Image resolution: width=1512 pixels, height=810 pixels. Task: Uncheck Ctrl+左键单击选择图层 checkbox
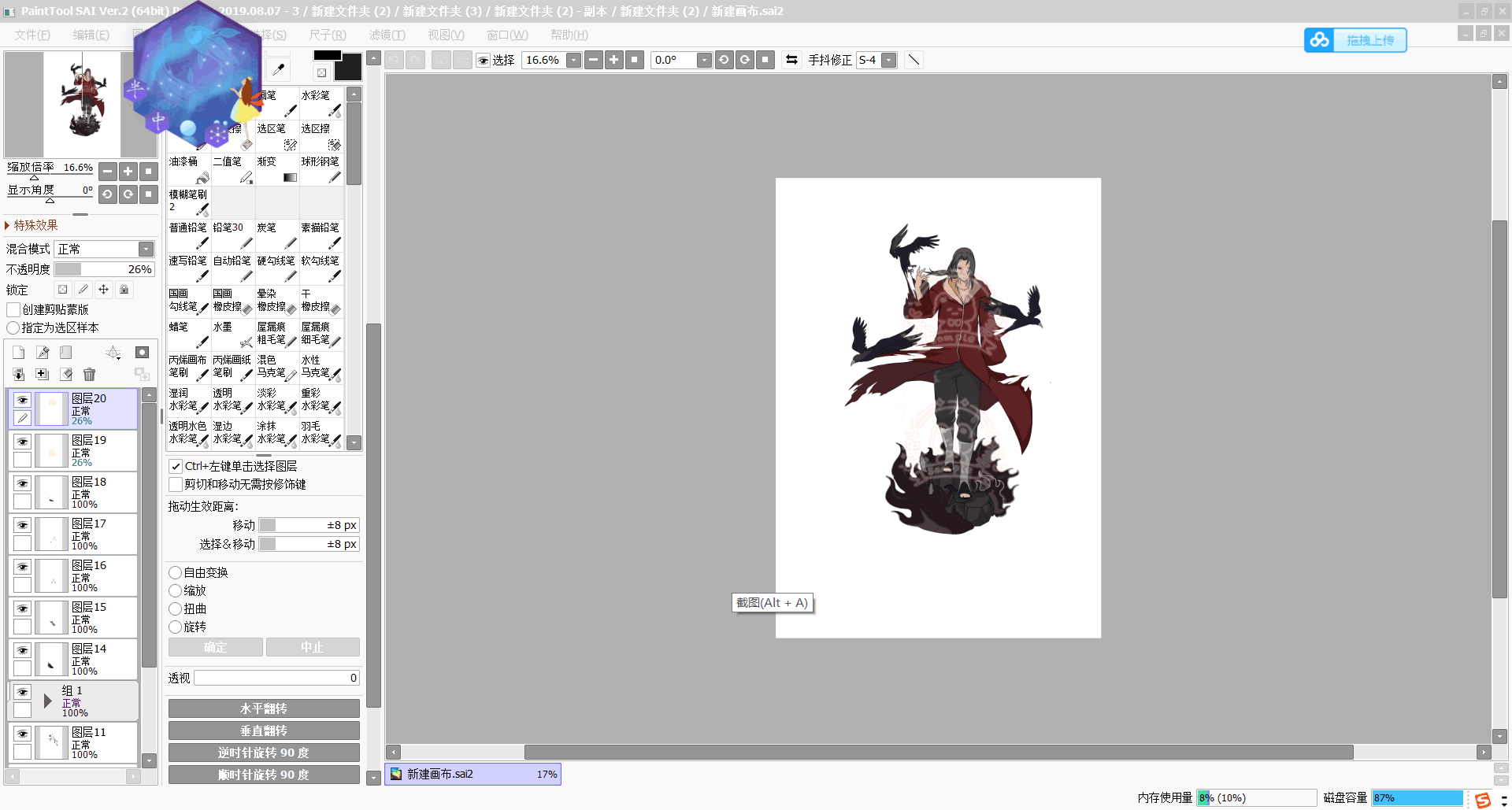pos(176,466)
